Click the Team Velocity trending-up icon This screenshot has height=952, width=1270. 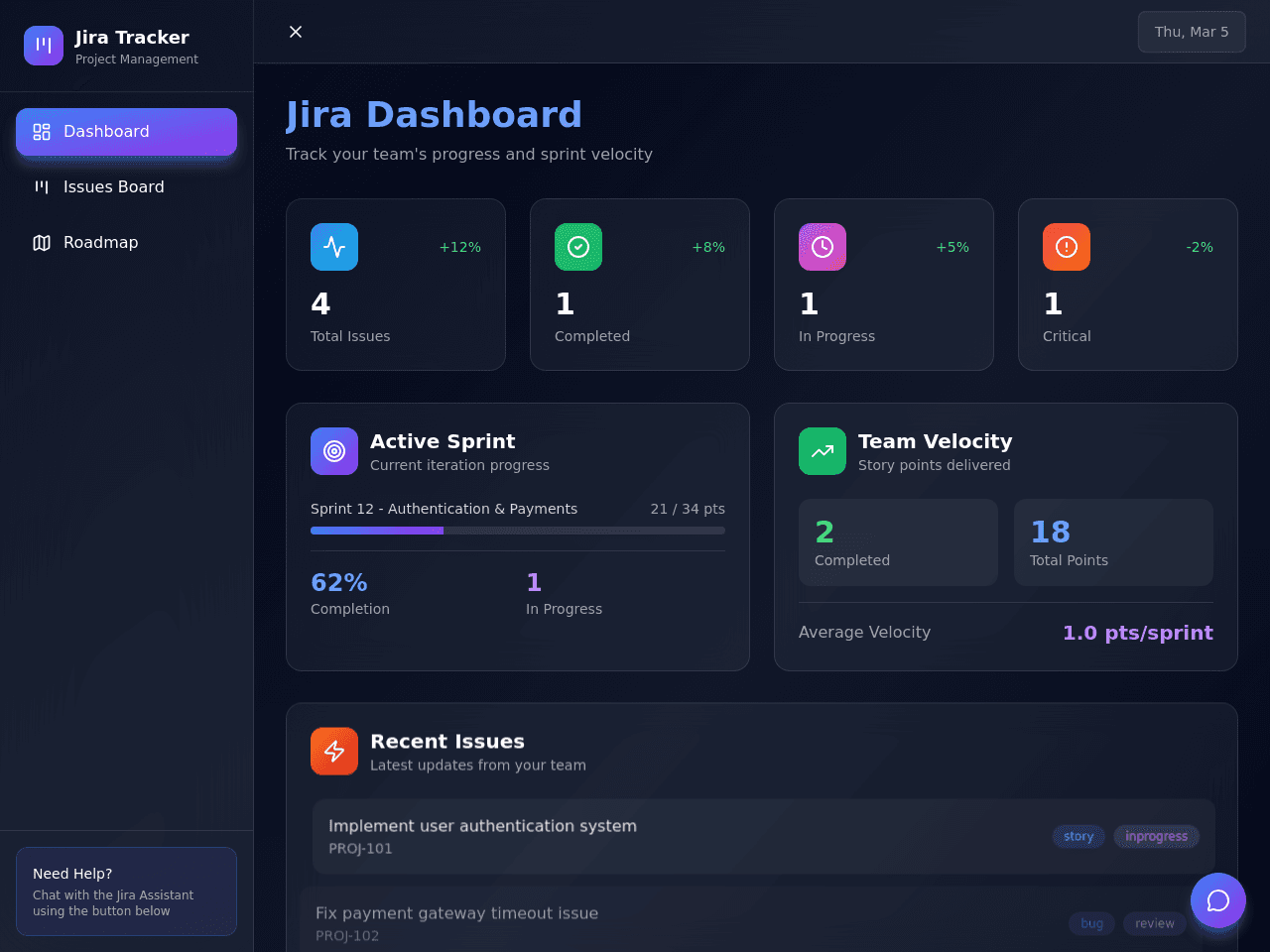[823, 451]
